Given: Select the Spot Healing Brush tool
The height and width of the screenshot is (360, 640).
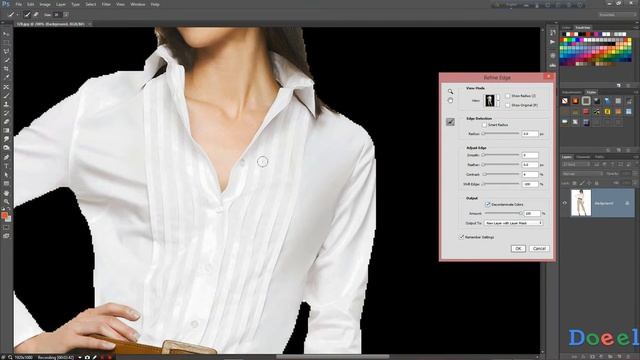Looking at the screenshot, I should pyautogui.click(x=6, y=87).
